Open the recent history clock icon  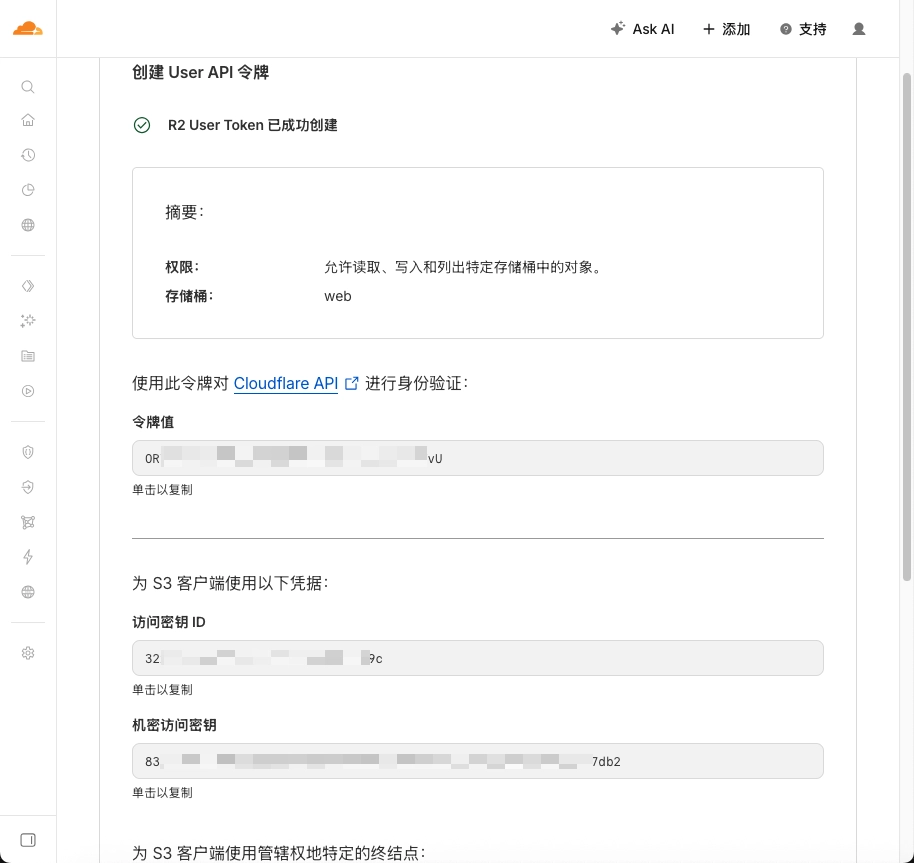pyautogui.click(x=28, y=155)
